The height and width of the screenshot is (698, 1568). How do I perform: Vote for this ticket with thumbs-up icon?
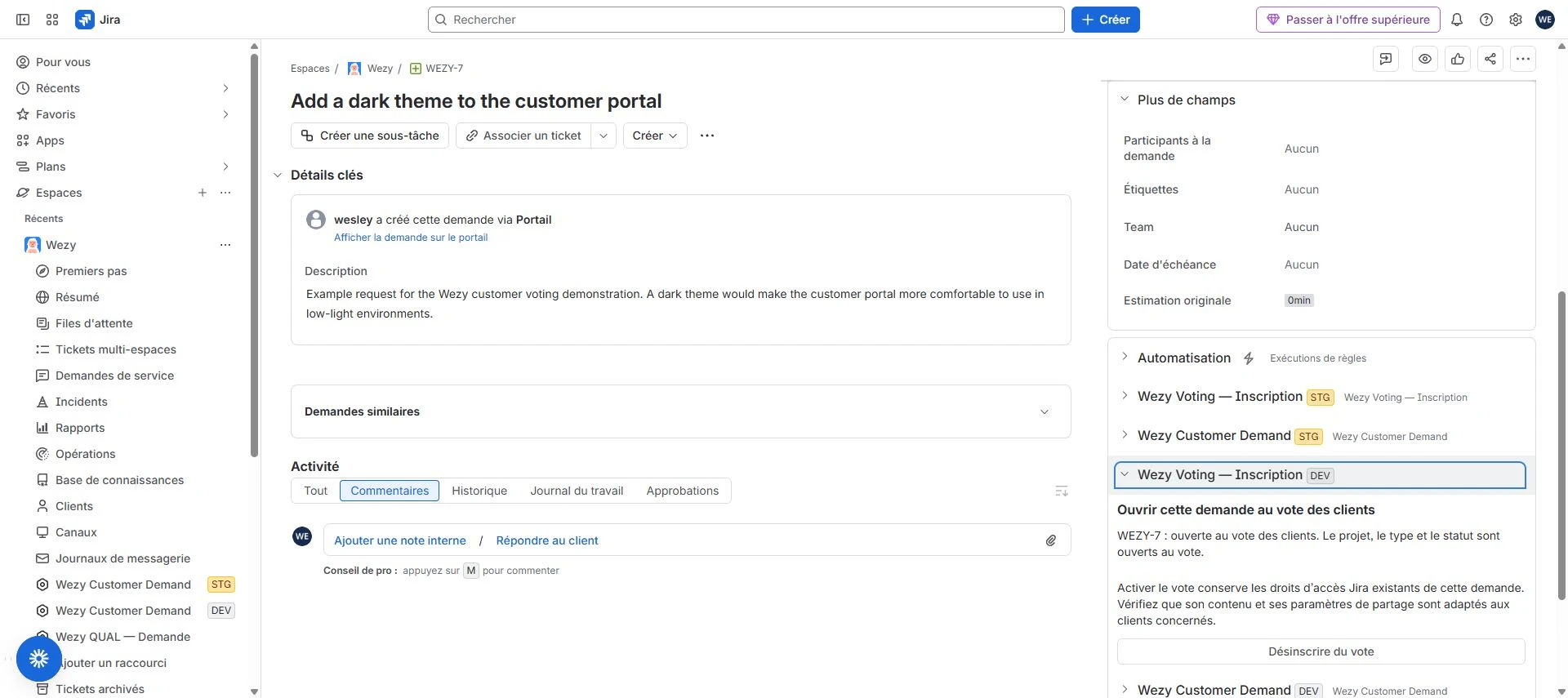click(1458, 59)
